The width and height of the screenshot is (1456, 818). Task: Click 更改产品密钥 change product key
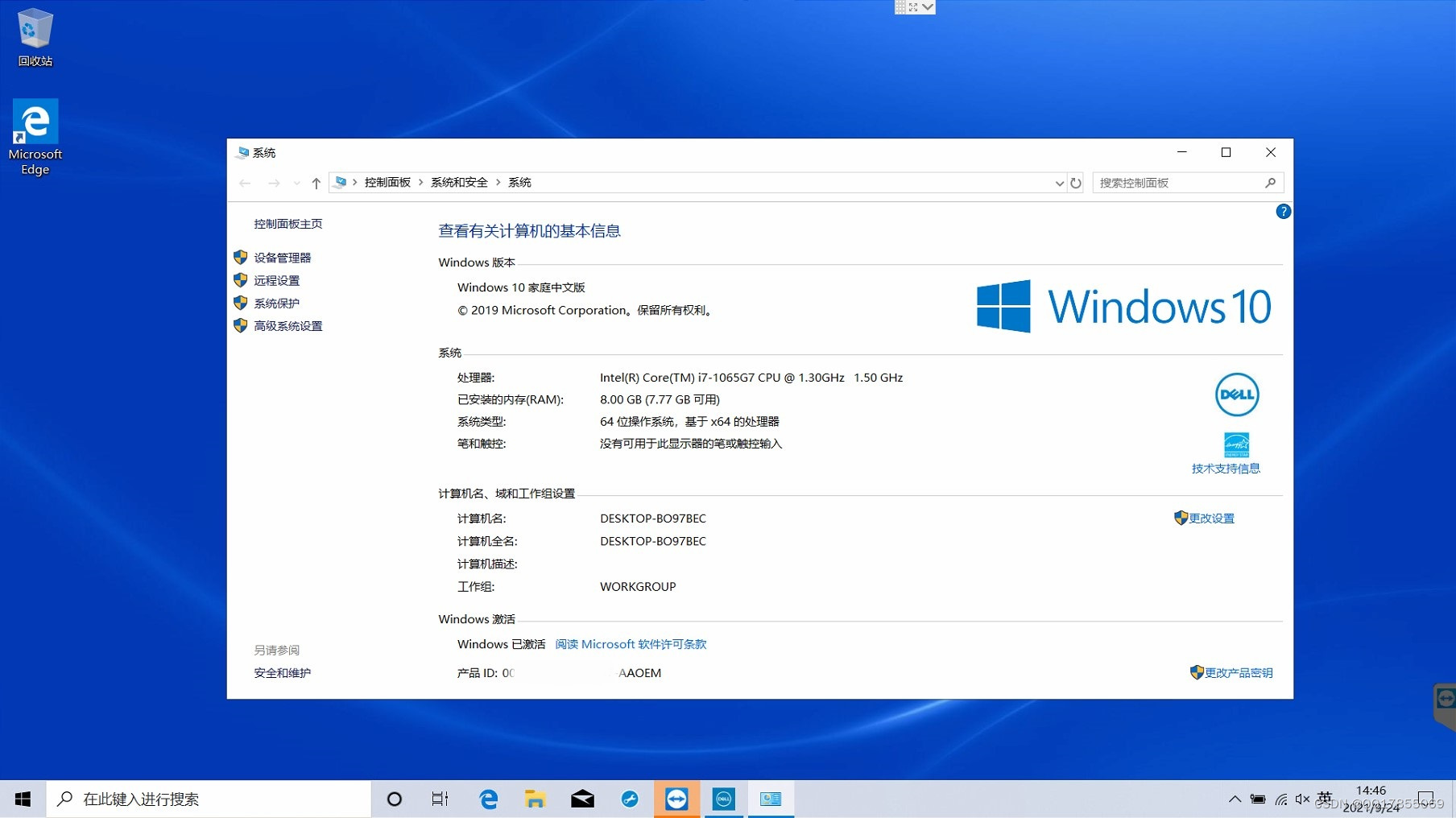pos(1239,673)
